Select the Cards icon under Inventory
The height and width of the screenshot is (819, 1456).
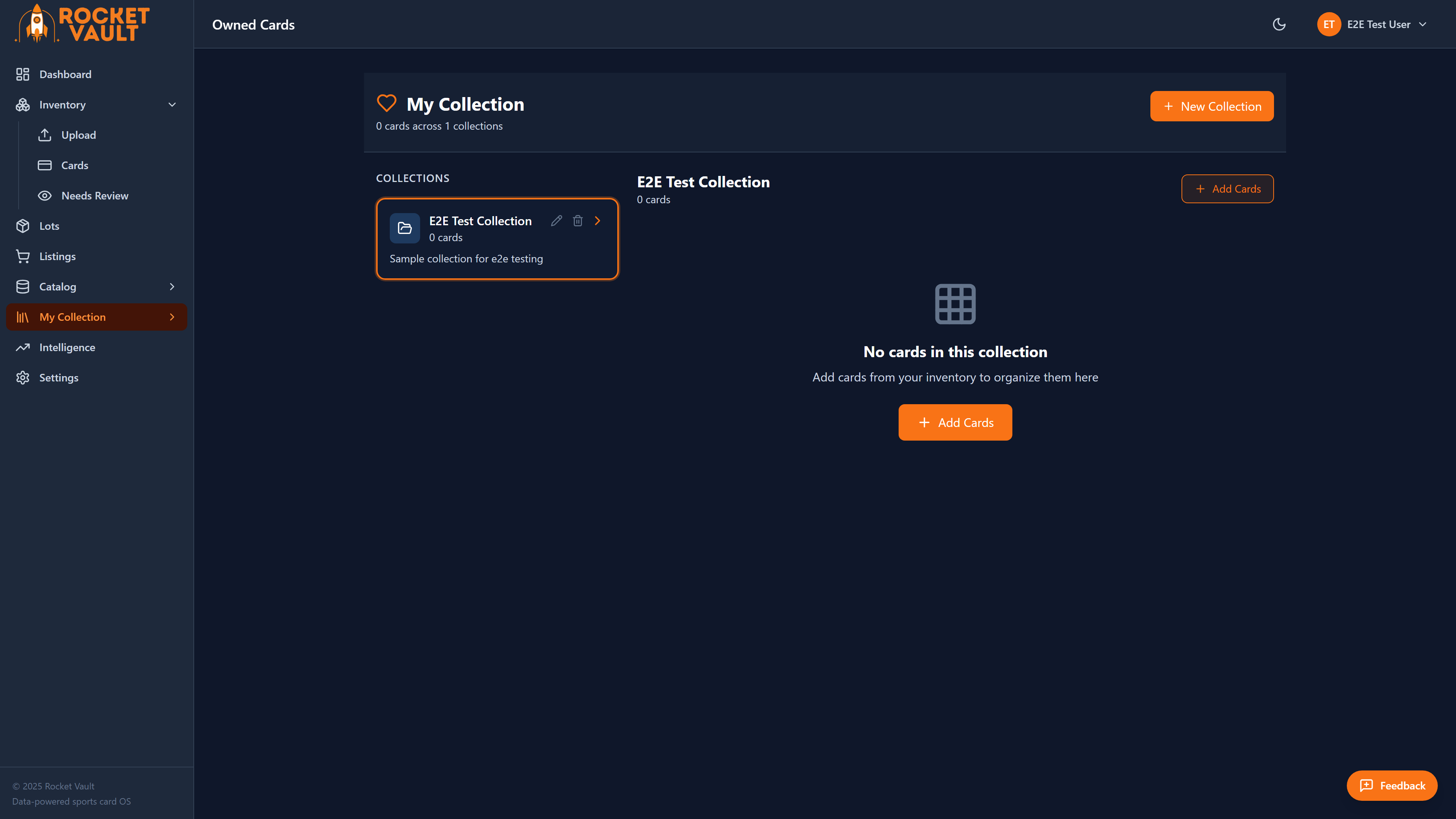click(45, 165)
